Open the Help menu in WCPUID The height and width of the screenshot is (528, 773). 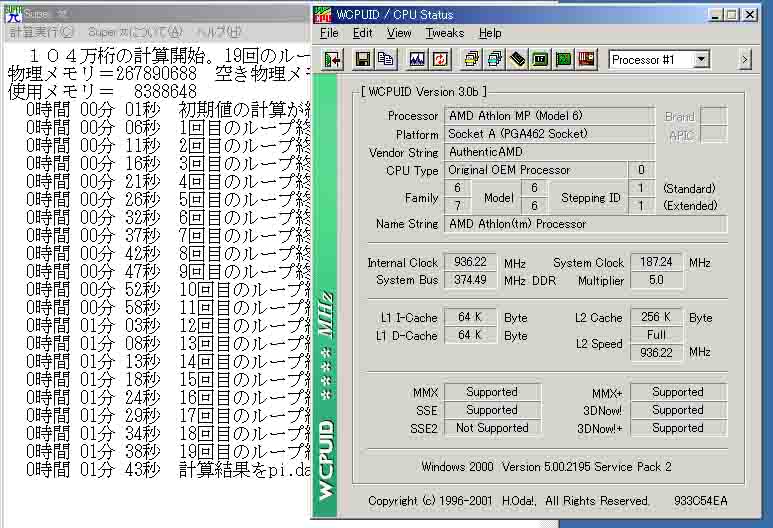(490, 33)
